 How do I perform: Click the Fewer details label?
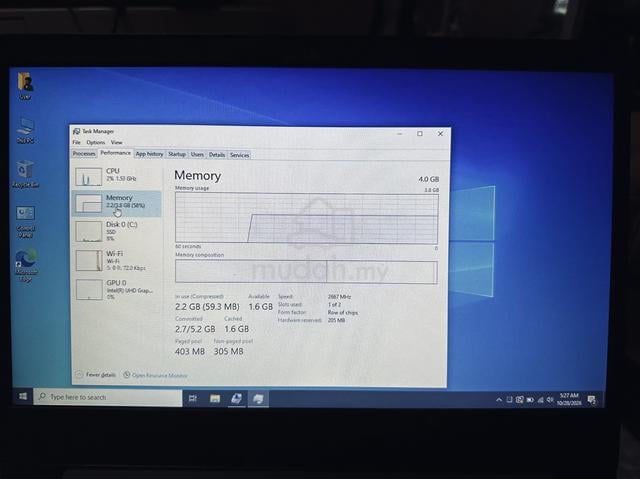[x=100, y=375]
